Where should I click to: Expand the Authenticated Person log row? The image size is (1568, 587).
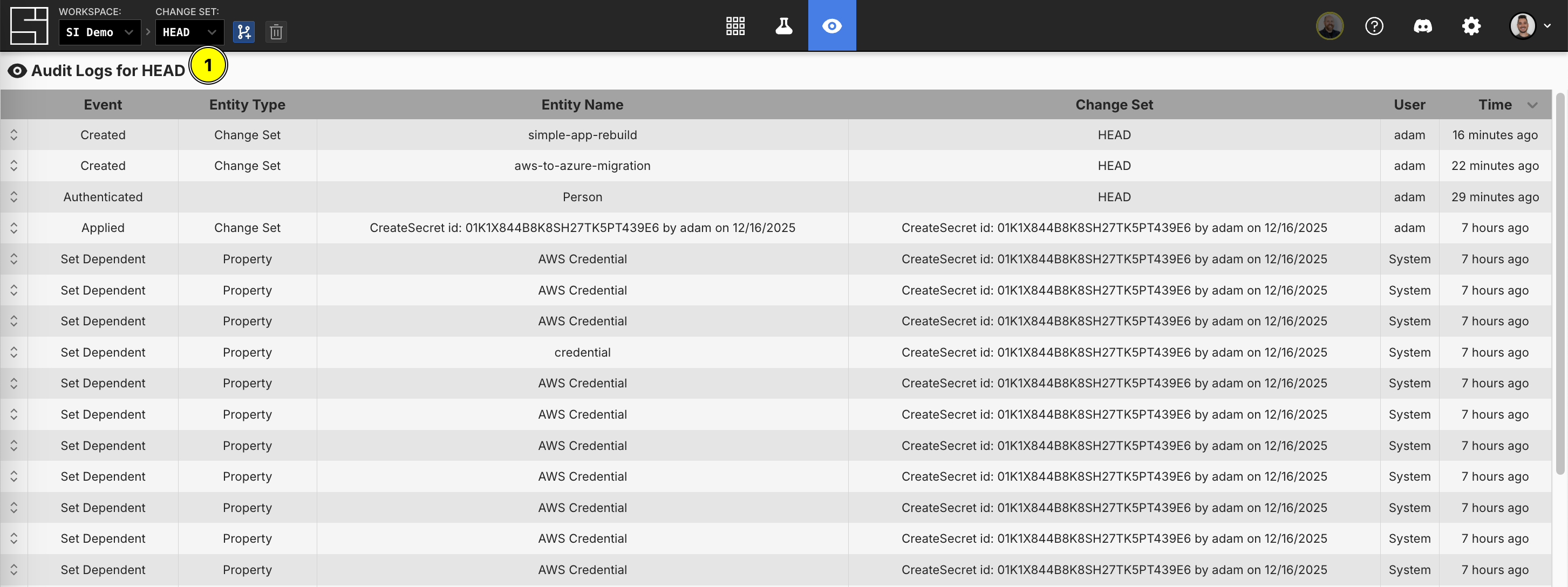click(14, 197)
